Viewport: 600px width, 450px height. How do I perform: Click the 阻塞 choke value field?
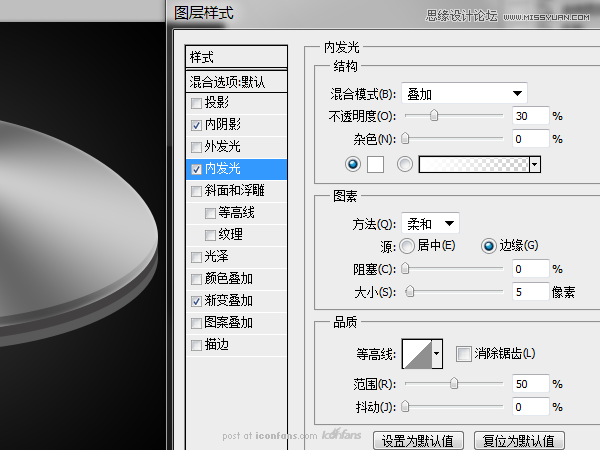click(531, 269)
